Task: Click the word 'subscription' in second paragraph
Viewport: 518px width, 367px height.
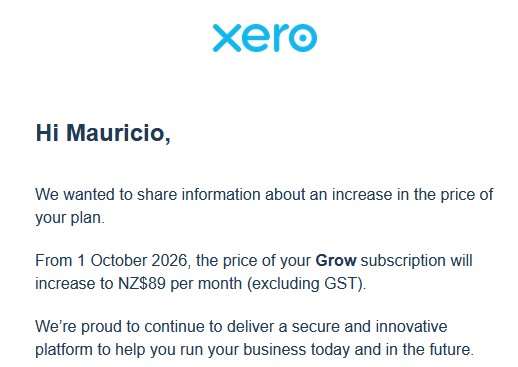Action: 403,261
